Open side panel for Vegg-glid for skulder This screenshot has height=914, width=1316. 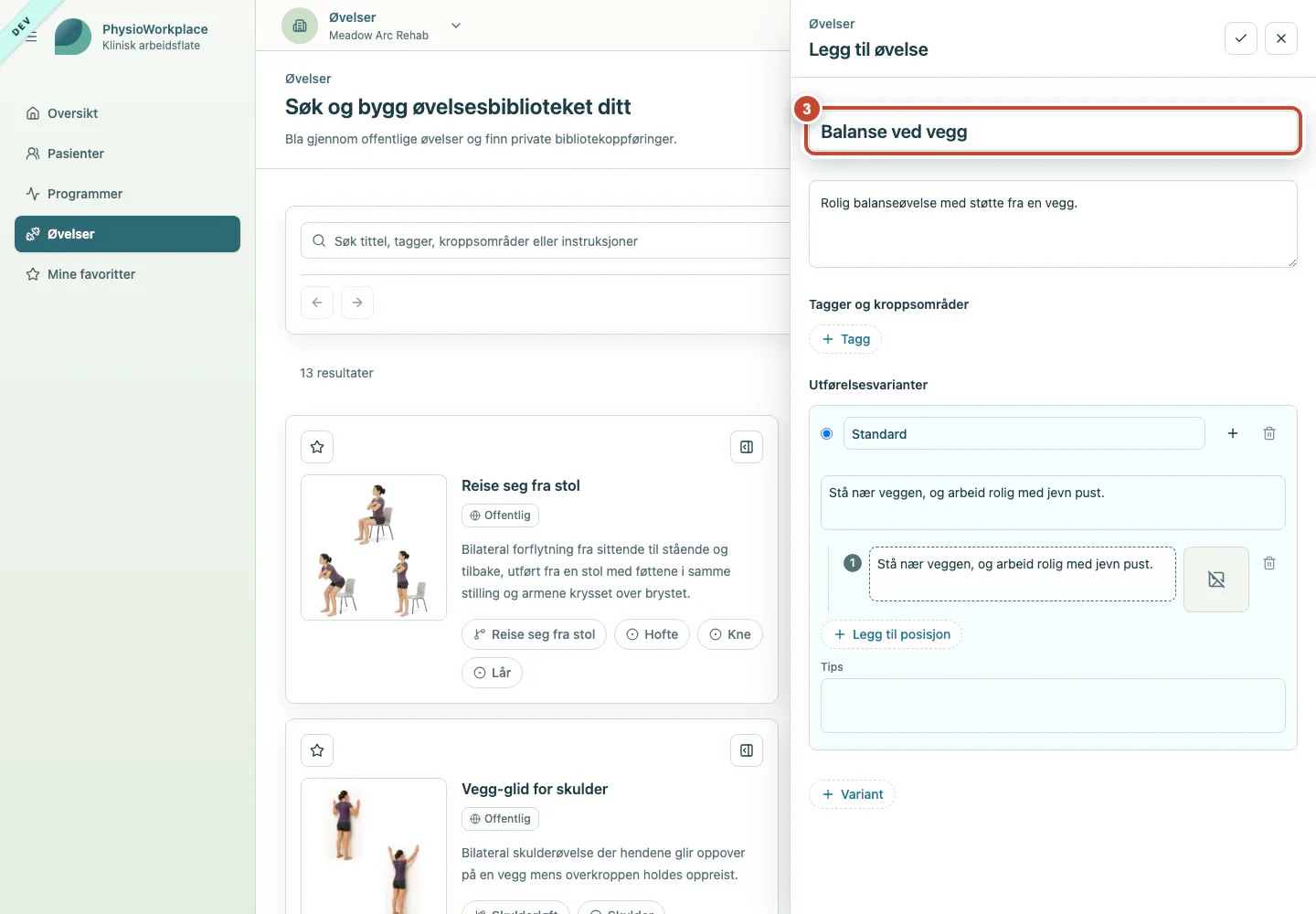click(747, 750)
